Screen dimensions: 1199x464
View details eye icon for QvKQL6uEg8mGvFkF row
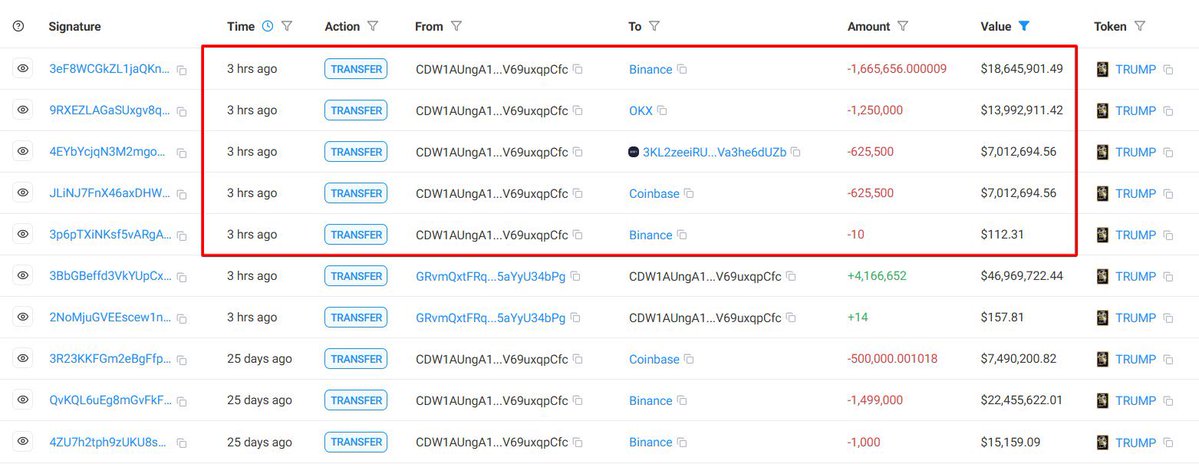(x=23, y=400)
